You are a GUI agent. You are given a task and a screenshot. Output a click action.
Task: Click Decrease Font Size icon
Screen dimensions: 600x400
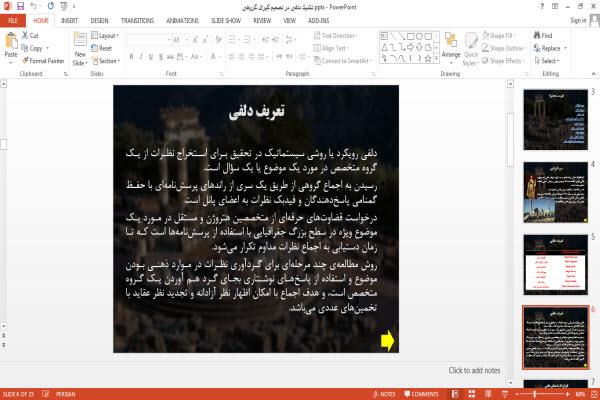[x=205, y=39]
